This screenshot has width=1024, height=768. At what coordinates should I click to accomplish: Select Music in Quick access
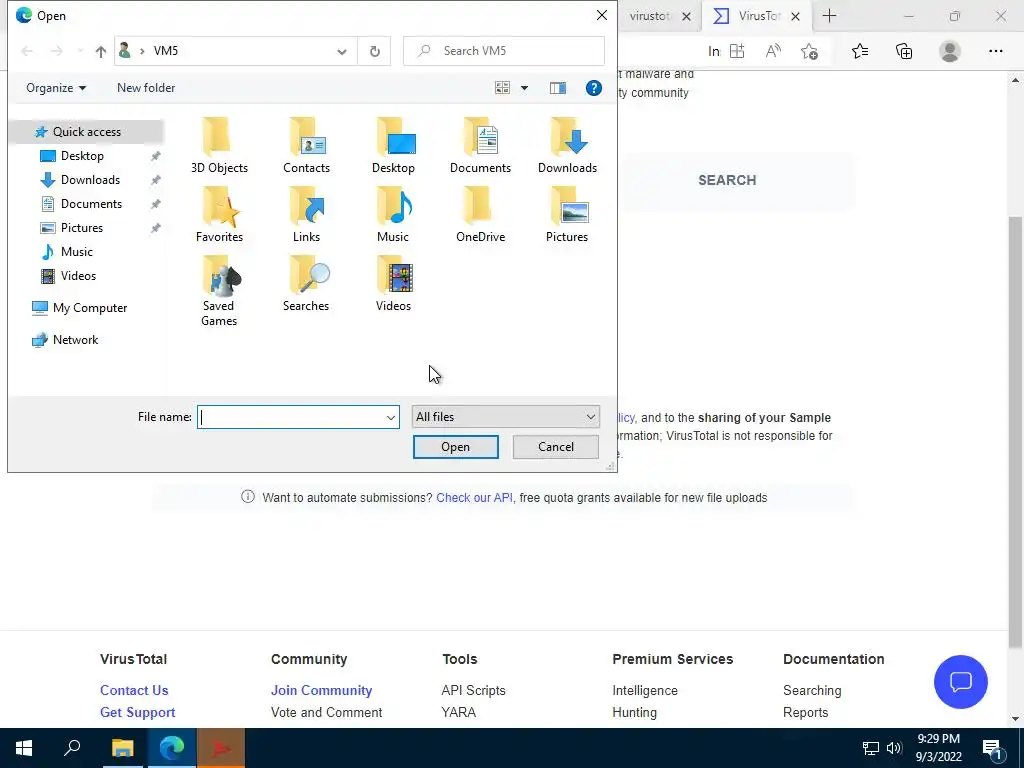(76, 252)
